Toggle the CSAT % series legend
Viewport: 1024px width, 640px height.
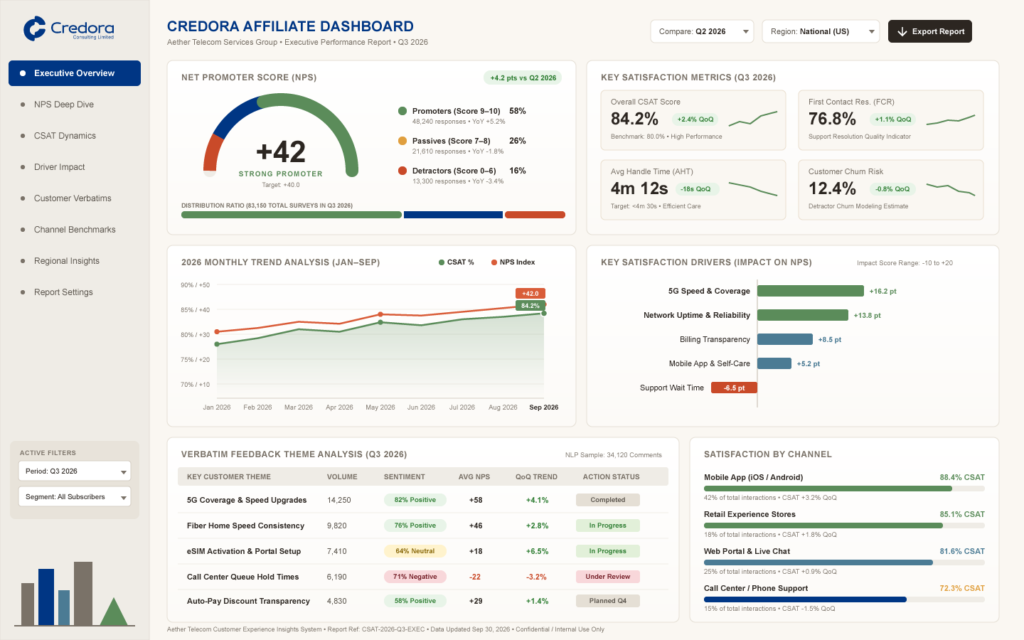(456, 262)
